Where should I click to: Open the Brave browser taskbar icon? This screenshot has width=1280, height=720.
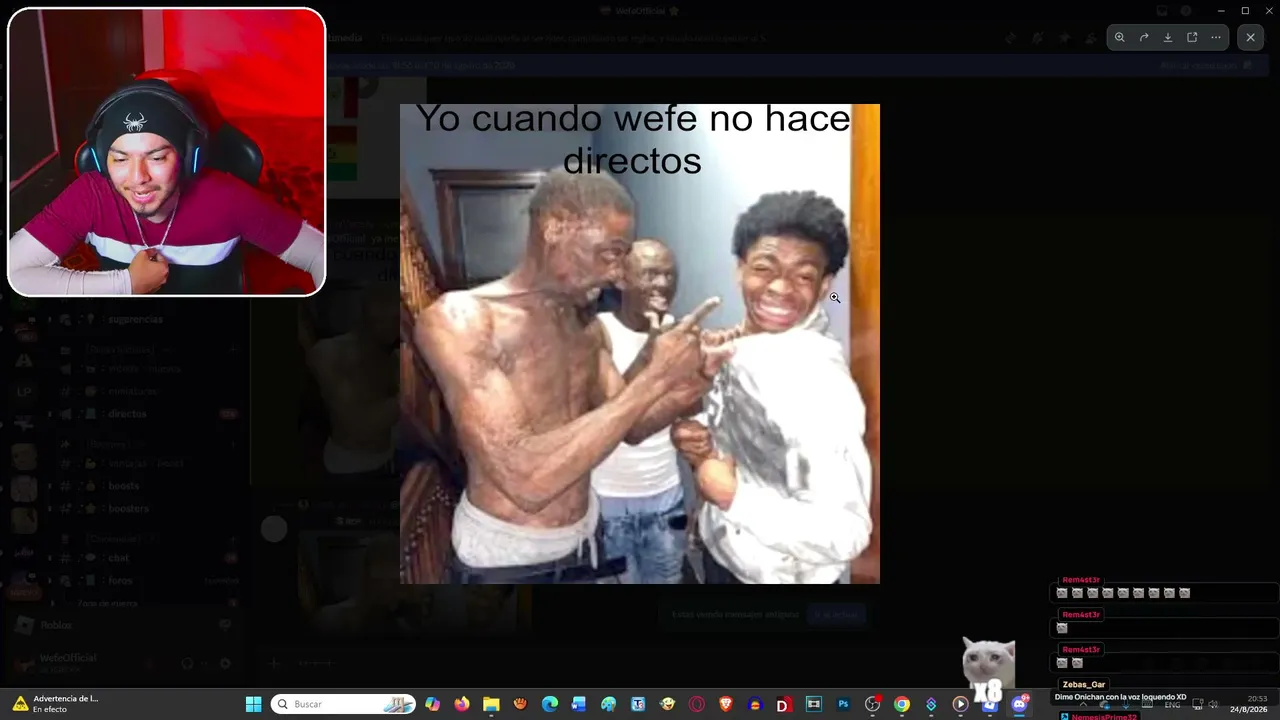[726, 704]
